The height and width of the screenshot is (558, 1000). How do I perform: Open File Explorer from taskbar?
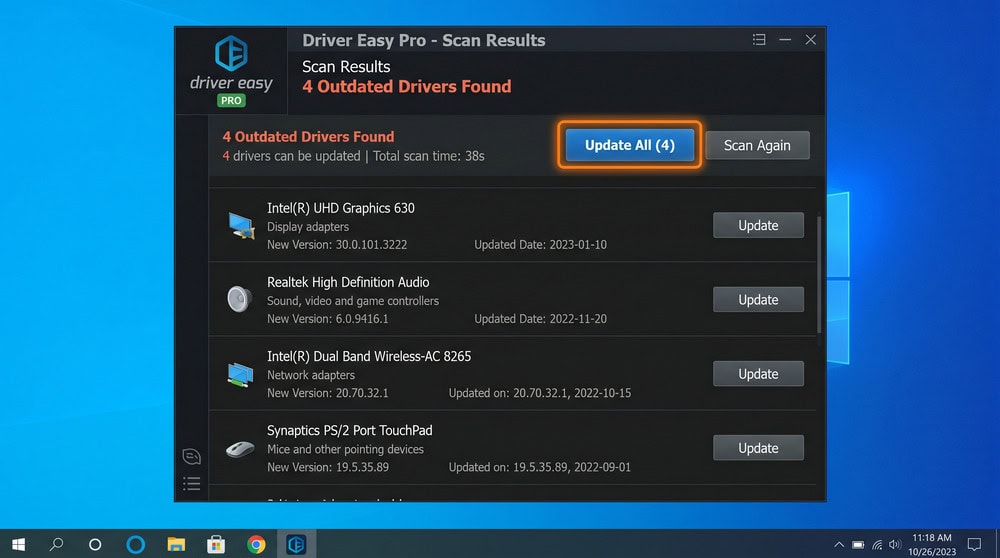coord(176,544)
